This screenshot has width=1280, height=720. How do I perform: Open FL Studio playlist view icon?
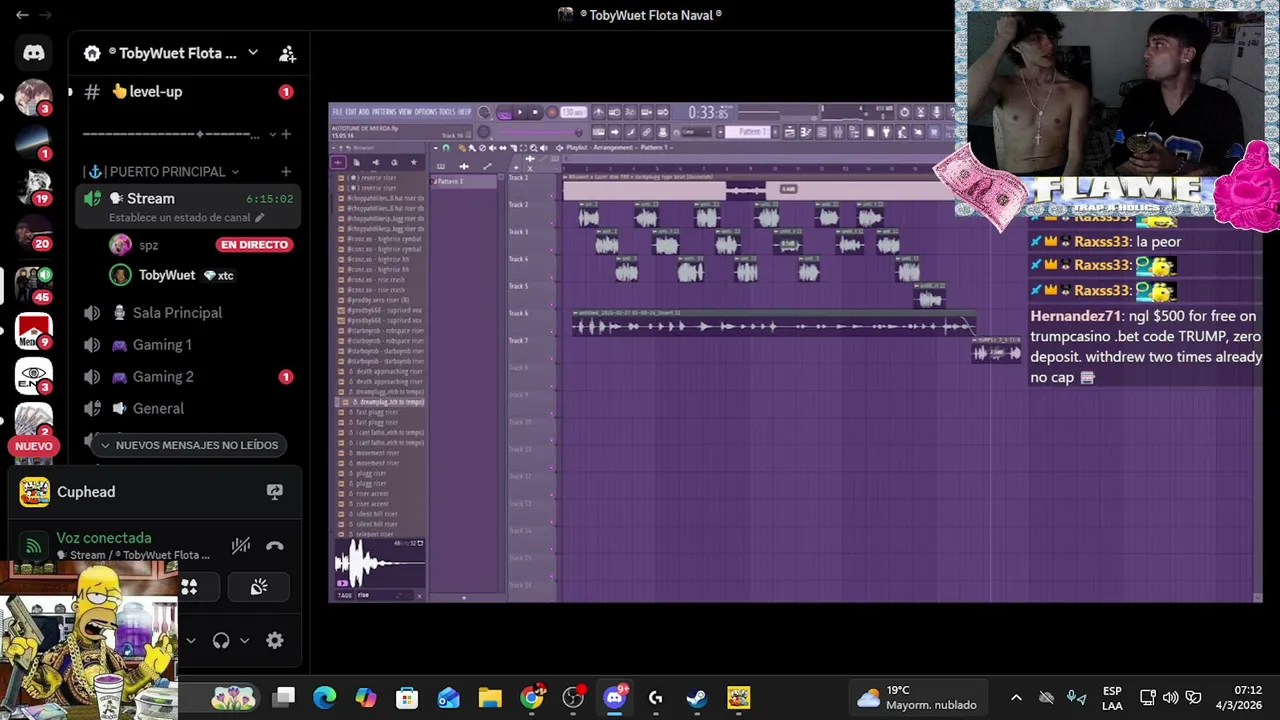(x=790, y=132)
